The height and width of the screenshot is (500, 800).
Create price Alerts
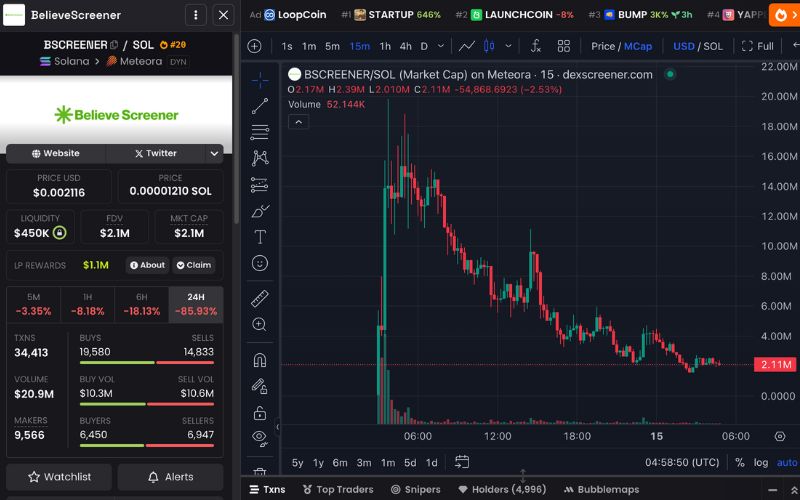click(x=170, y=477)
